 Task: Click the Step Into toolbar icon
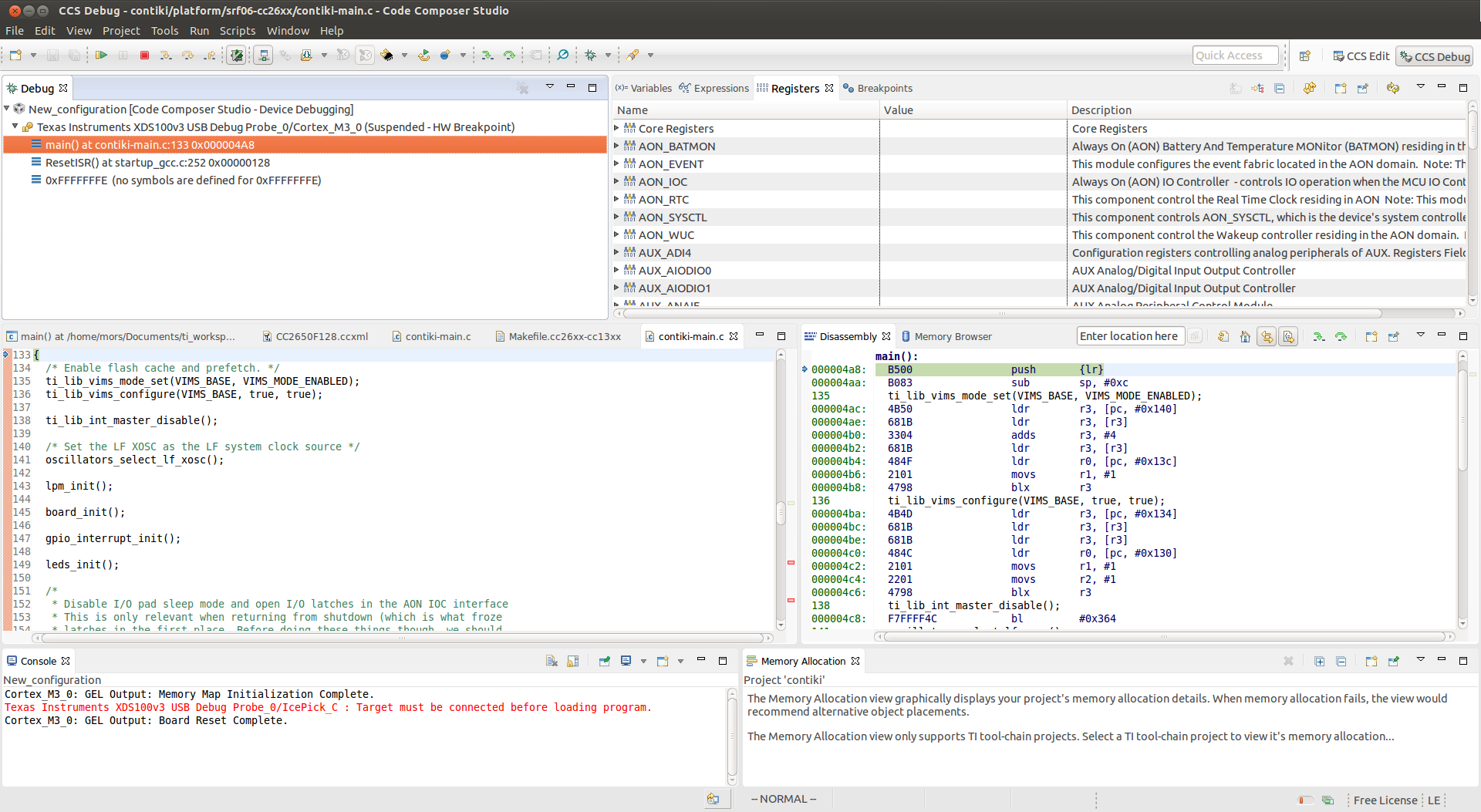coord(165,56)
